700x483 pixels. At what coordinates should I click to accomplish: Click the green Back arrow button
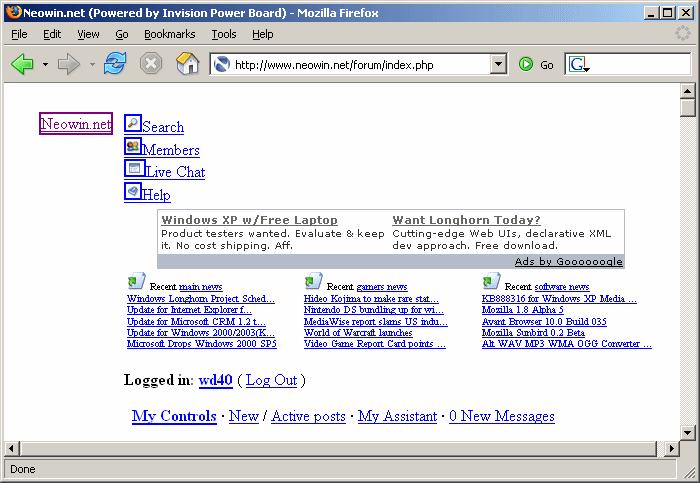point(22,64)
